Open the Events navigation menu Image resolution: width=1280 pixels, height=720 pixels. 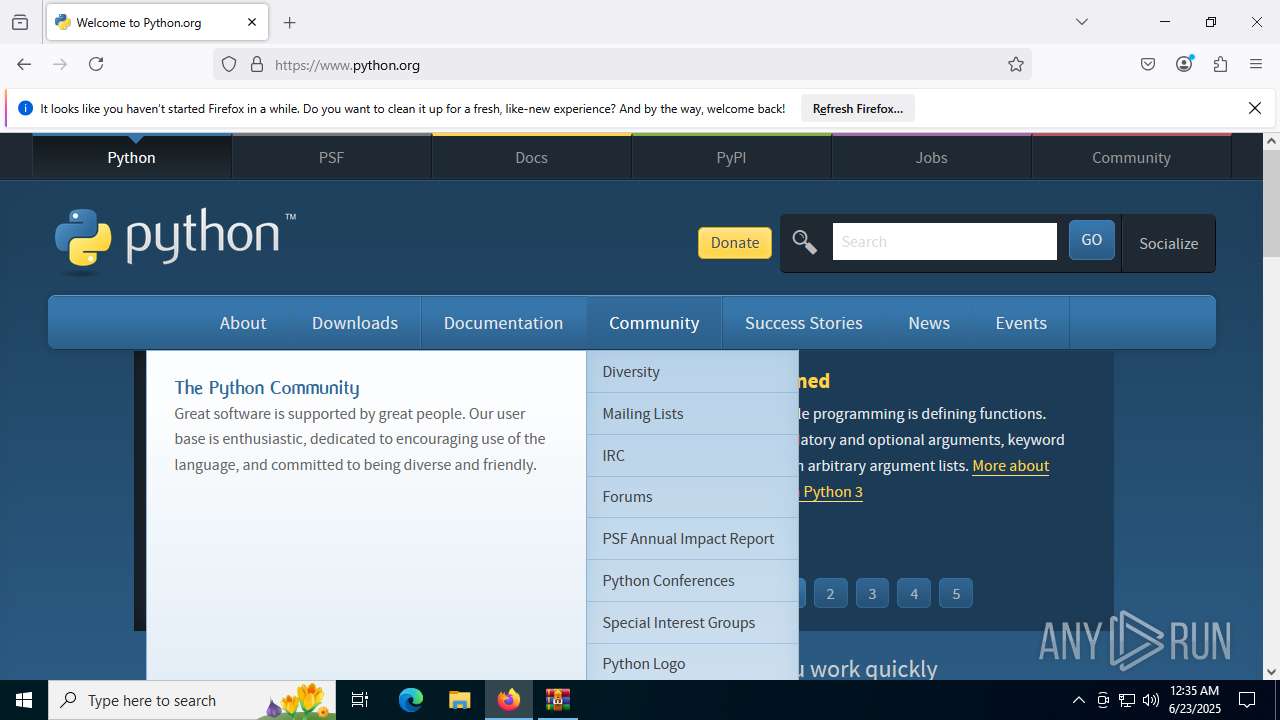[x=1021, y=323]
